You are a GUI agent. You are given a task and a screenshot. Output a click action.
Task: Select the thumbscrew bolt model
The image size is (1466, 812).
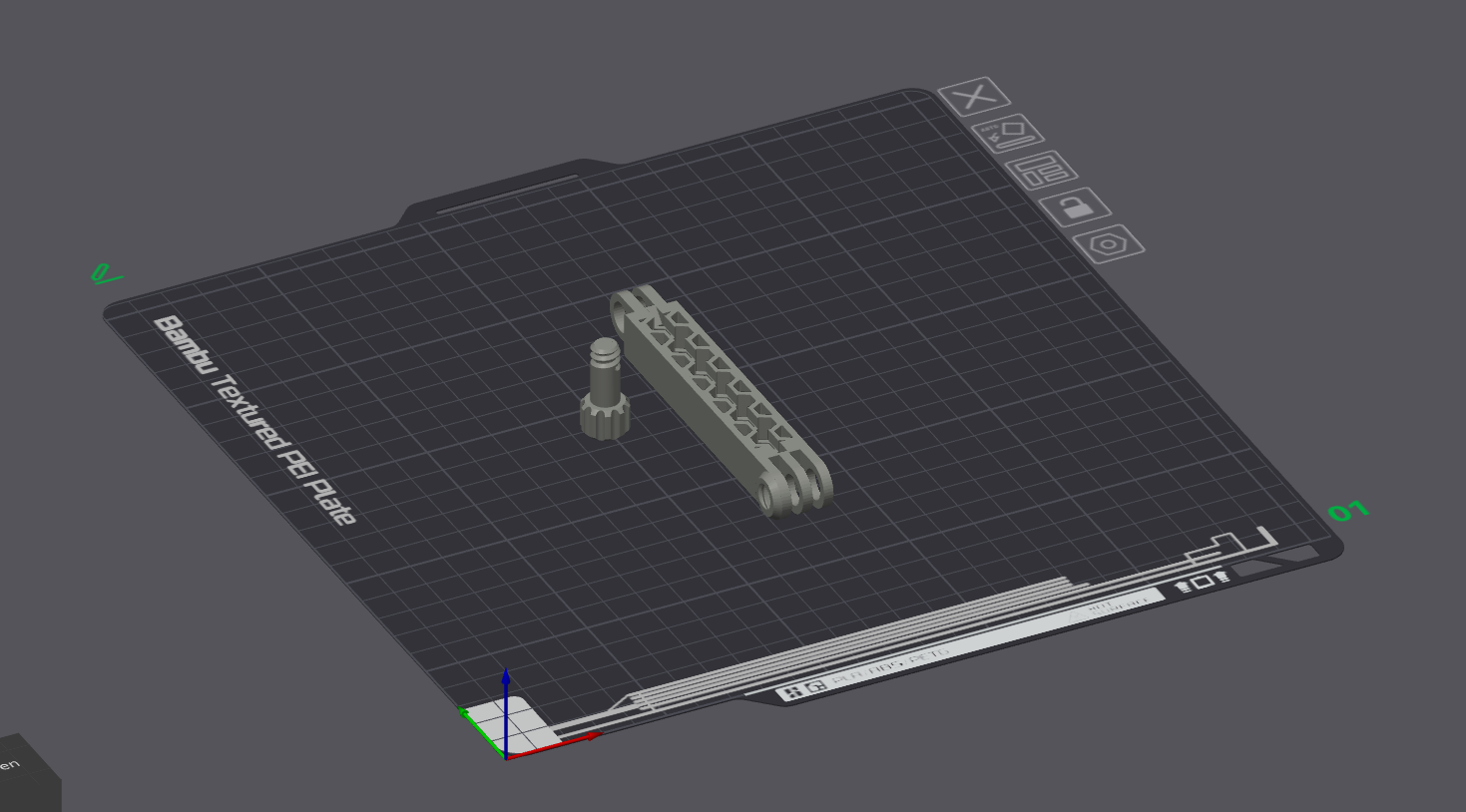[x=603, y=390]
